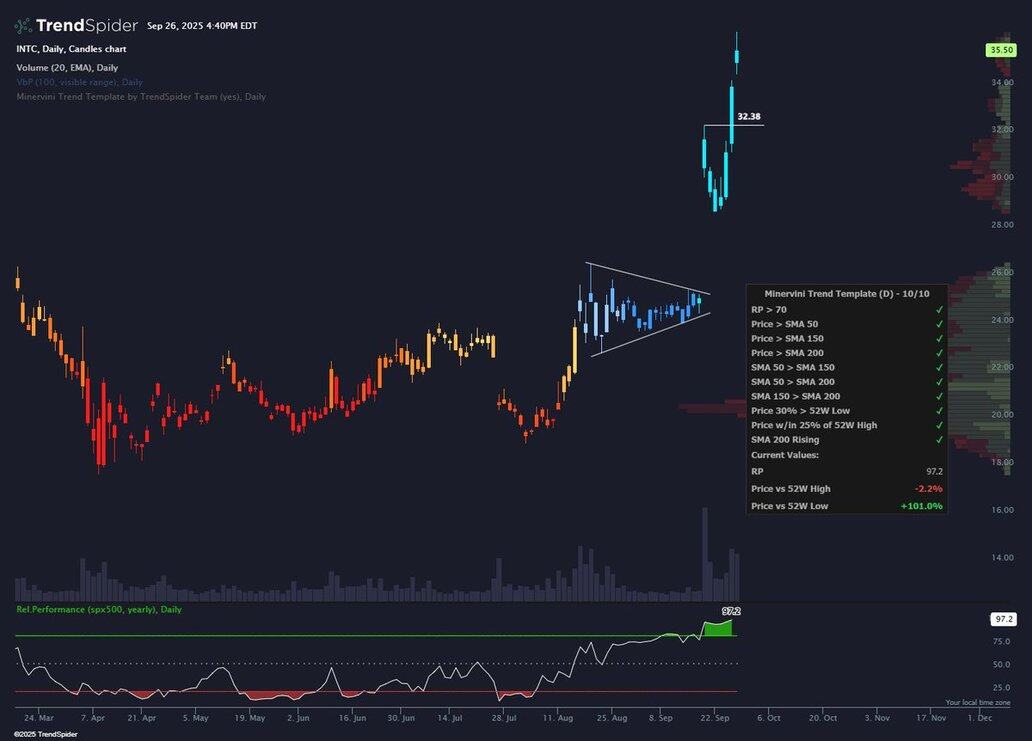
Task: Click the Minervini Trend Template (D) - 10/10 header
Action: click(x=847, y=294)
